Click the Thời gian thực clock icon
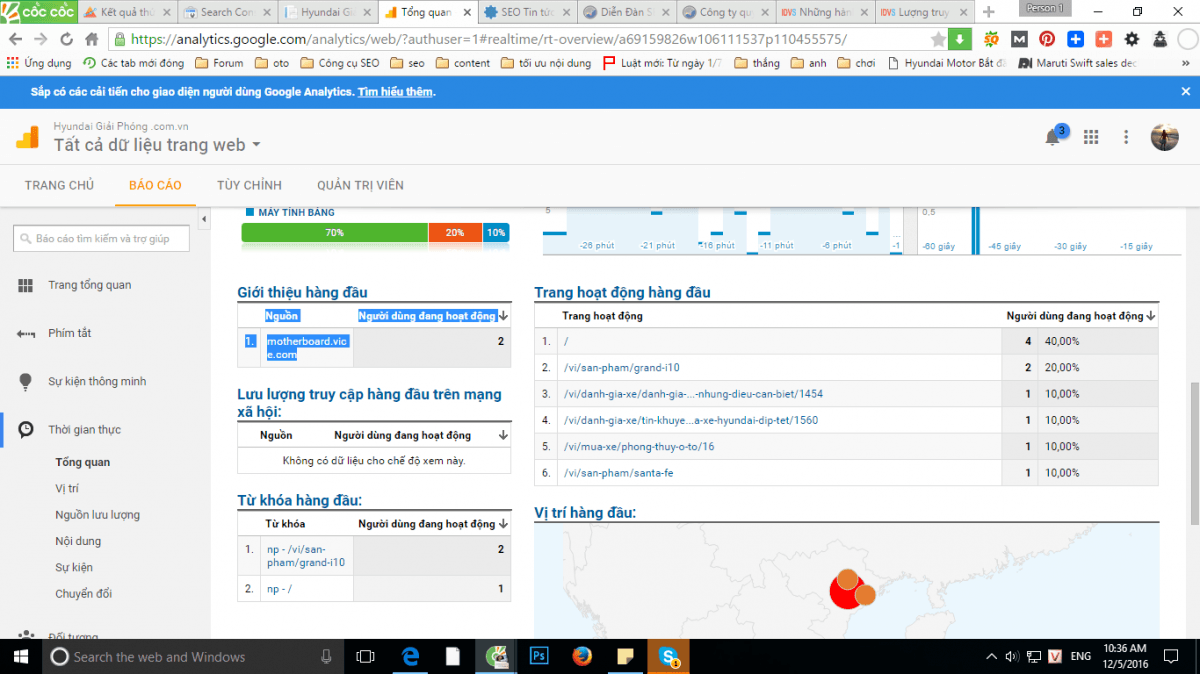The width and height of the screenshot is (1200, 674). click(x=26, y=430)
